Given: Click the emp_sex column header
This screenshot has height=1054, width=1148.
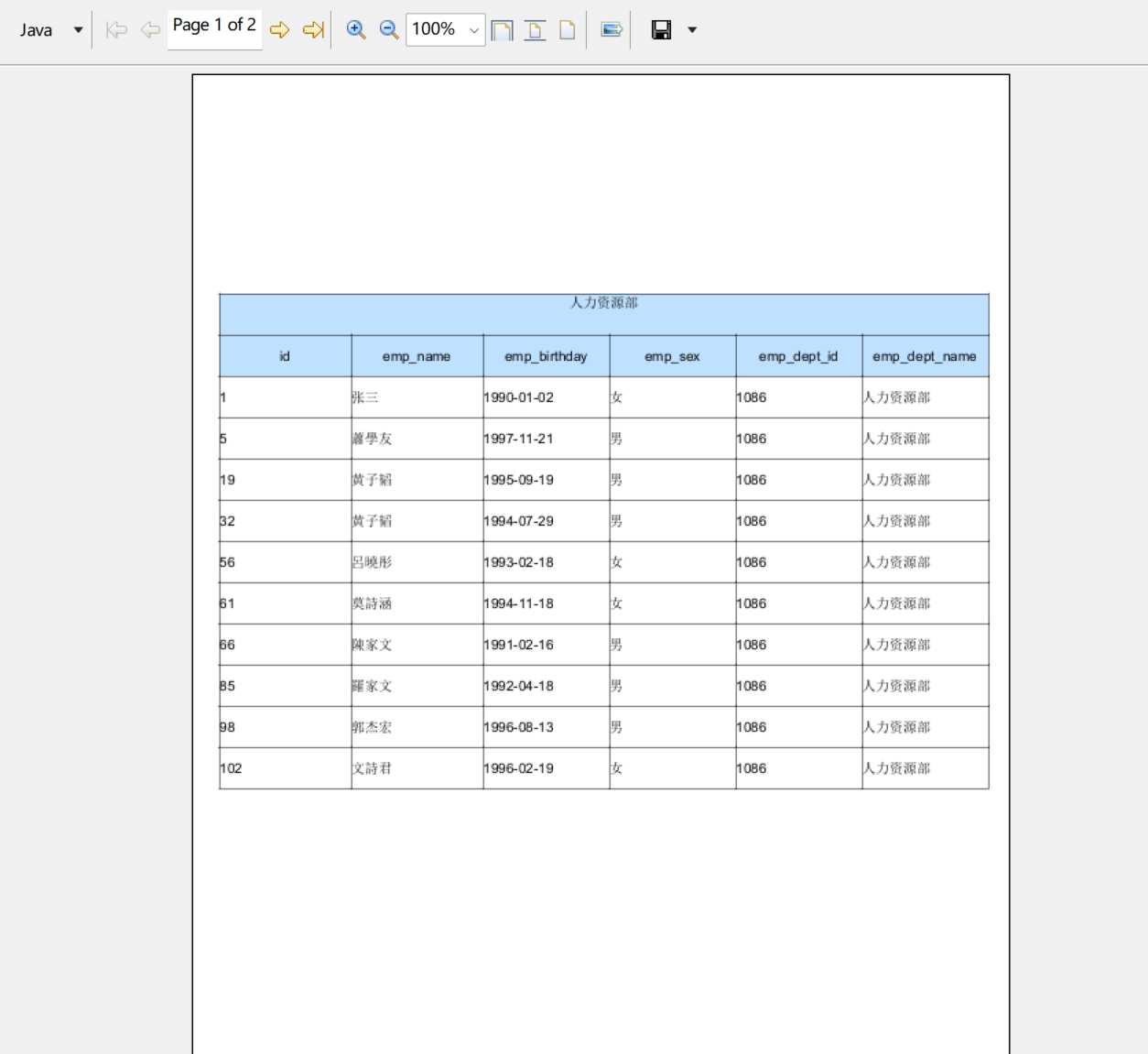Looking at the screenshot, I should (x=672, y=356).
